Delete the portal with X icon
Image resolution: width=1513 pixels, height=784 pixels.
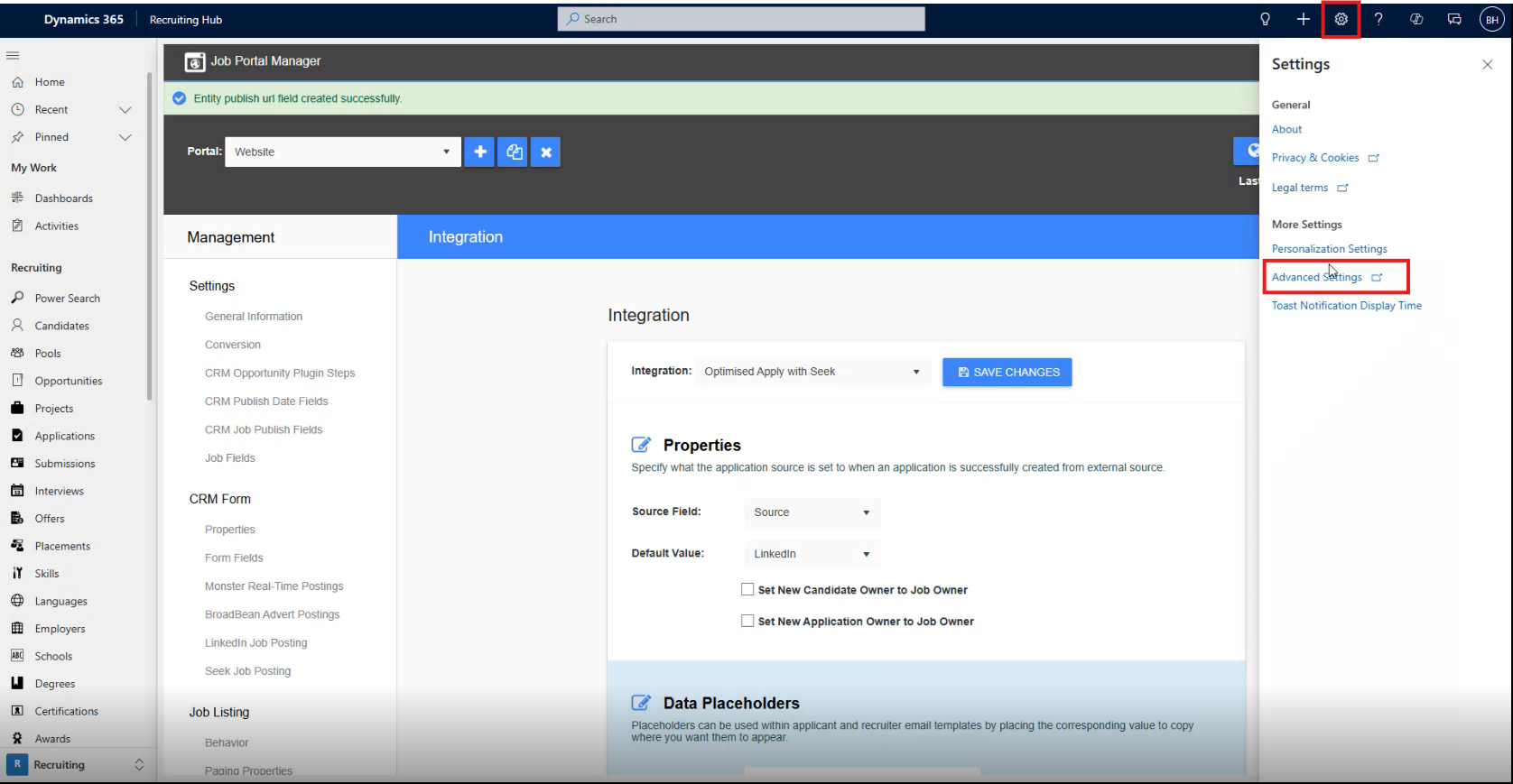click(x=545, y=152)
